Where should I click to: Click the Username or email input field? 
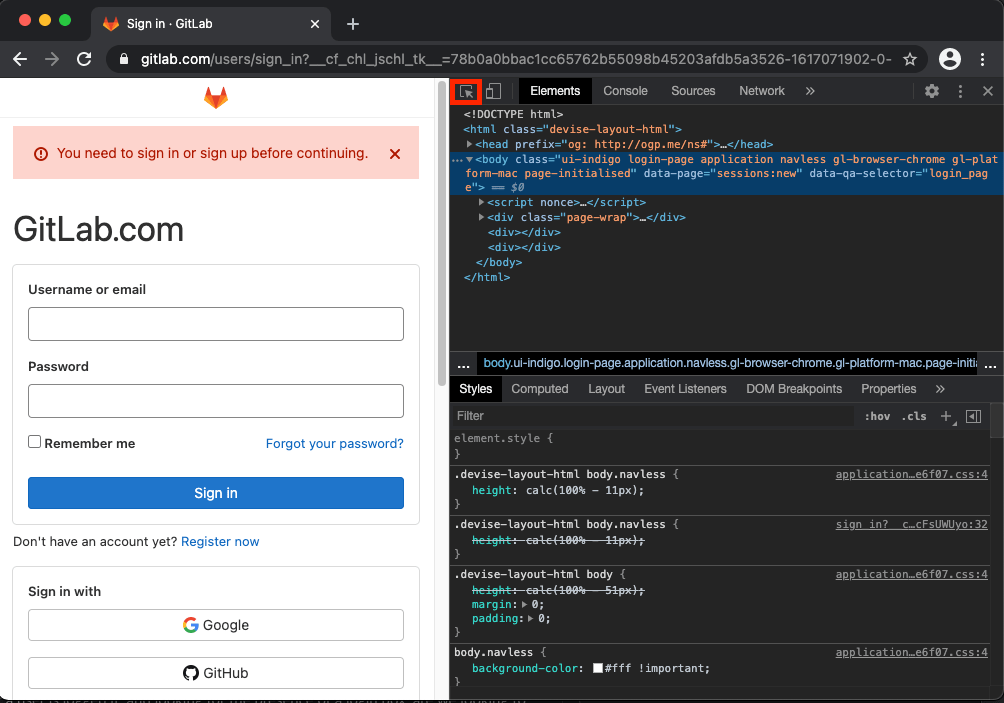[215, 324]
